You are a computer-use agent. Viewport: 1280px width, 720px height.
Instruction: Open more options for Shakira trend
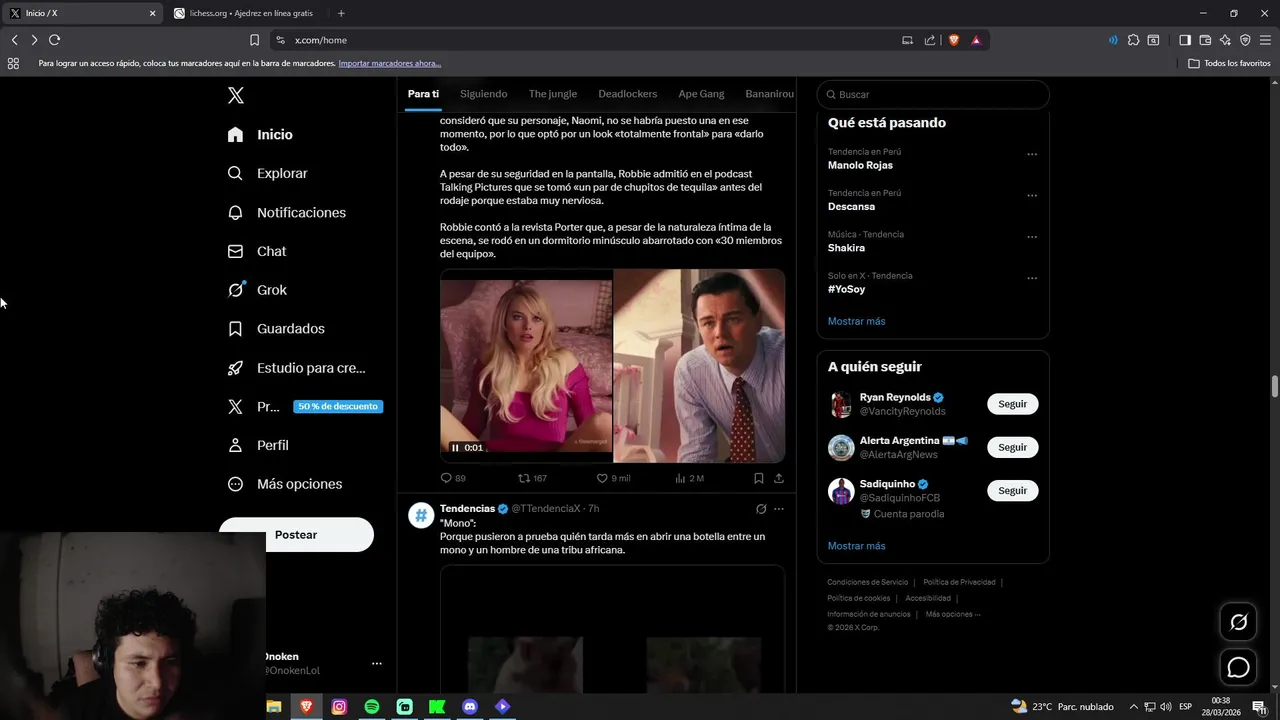pyautogui.click(x=1032, y=237)
